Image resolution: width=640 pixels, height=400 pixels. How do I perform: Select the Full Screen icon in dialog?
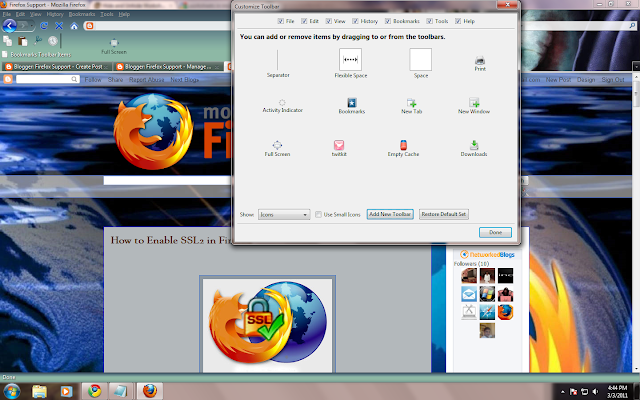pyautogui.click(x=277, y=145)
